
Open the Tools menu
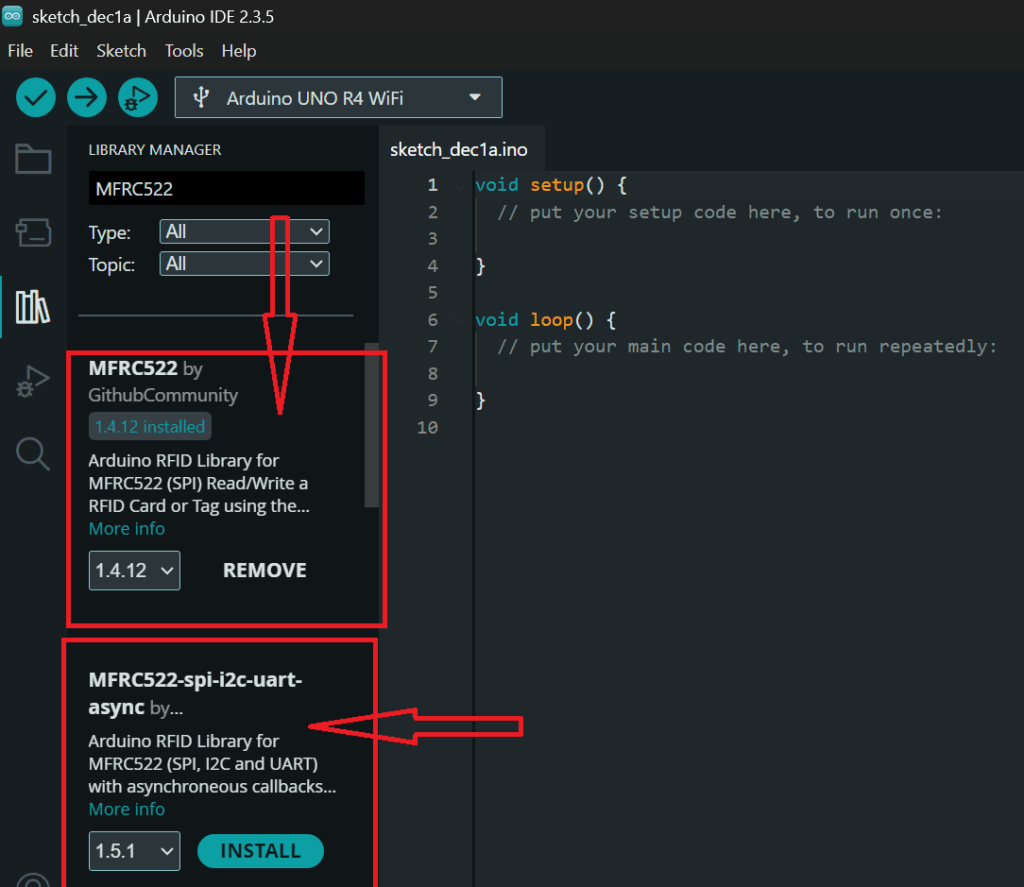point(184,51)
